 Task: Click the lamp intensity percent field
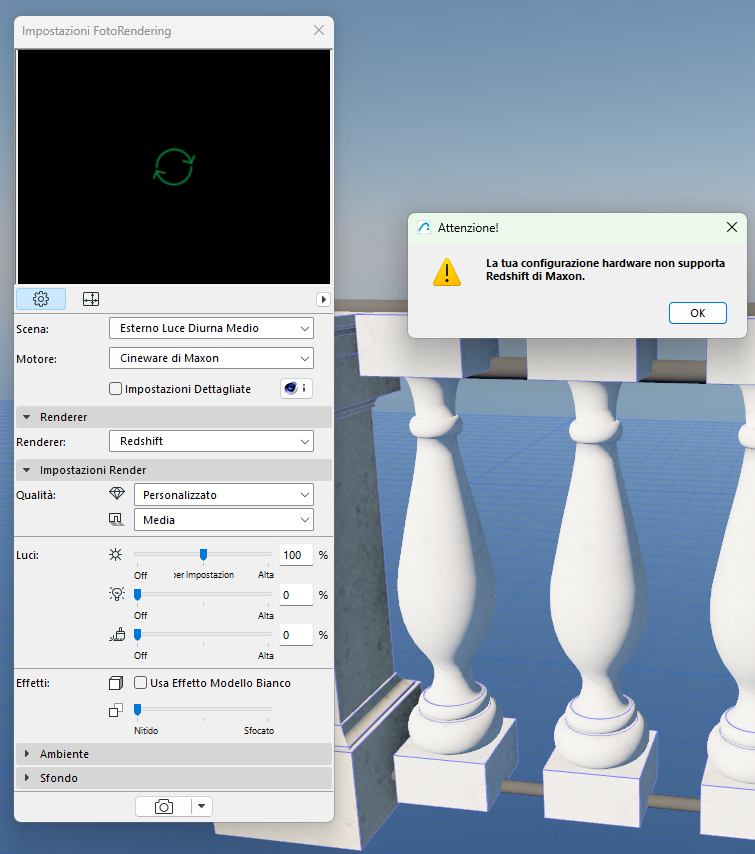tap(296, 595)
